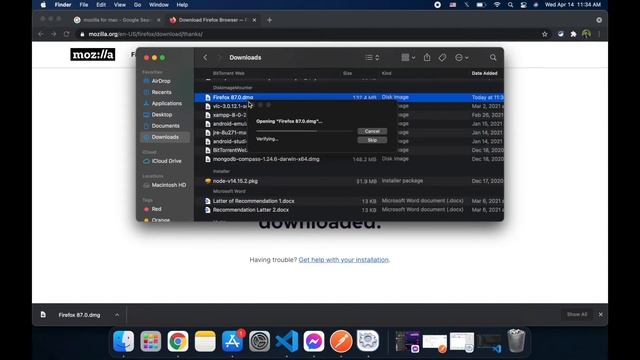Skip verifying the disk image
Screen dimensions: 640x360
tap(372, 140)
